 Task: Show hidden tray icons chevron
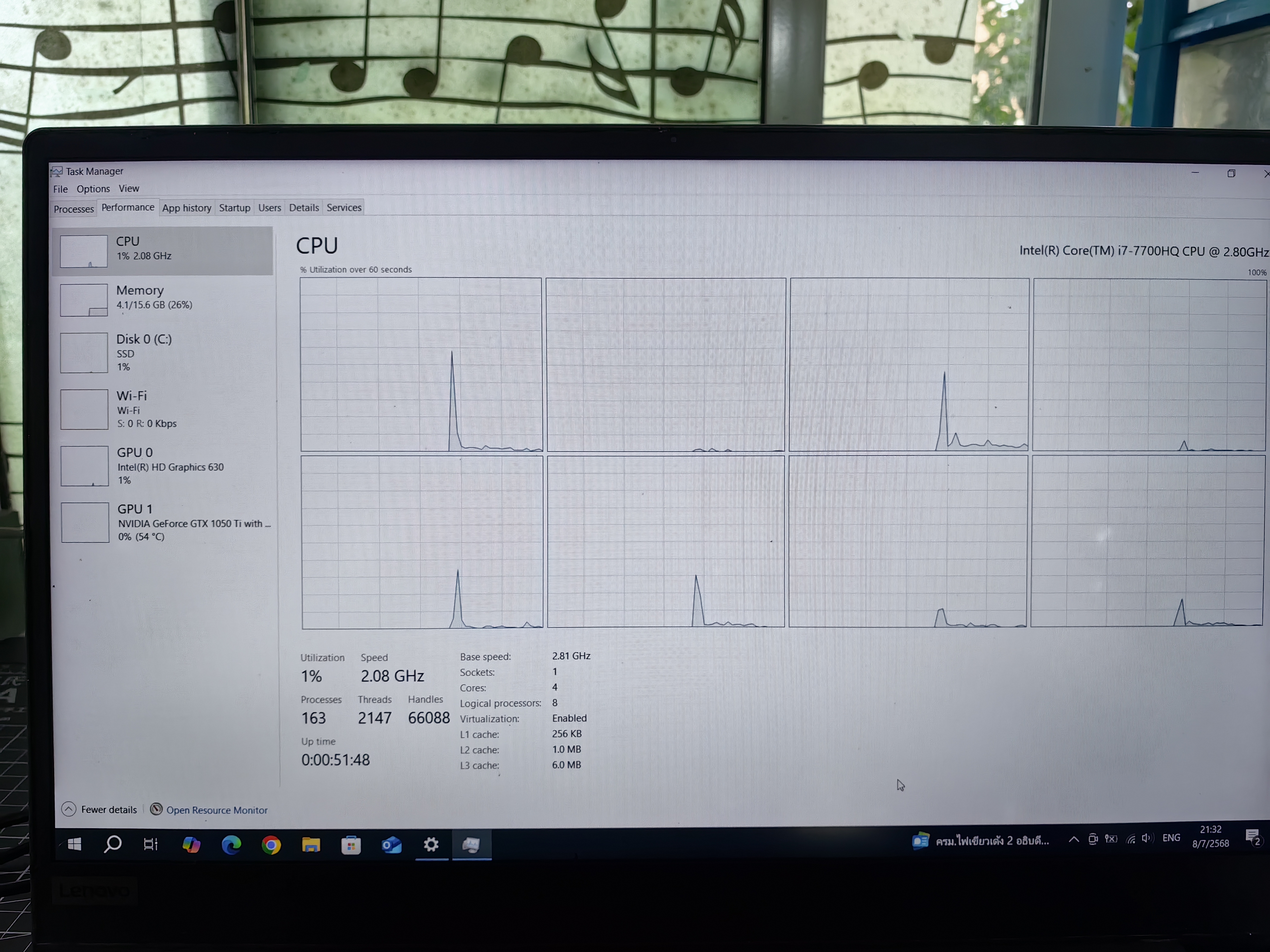[1073, 840]
